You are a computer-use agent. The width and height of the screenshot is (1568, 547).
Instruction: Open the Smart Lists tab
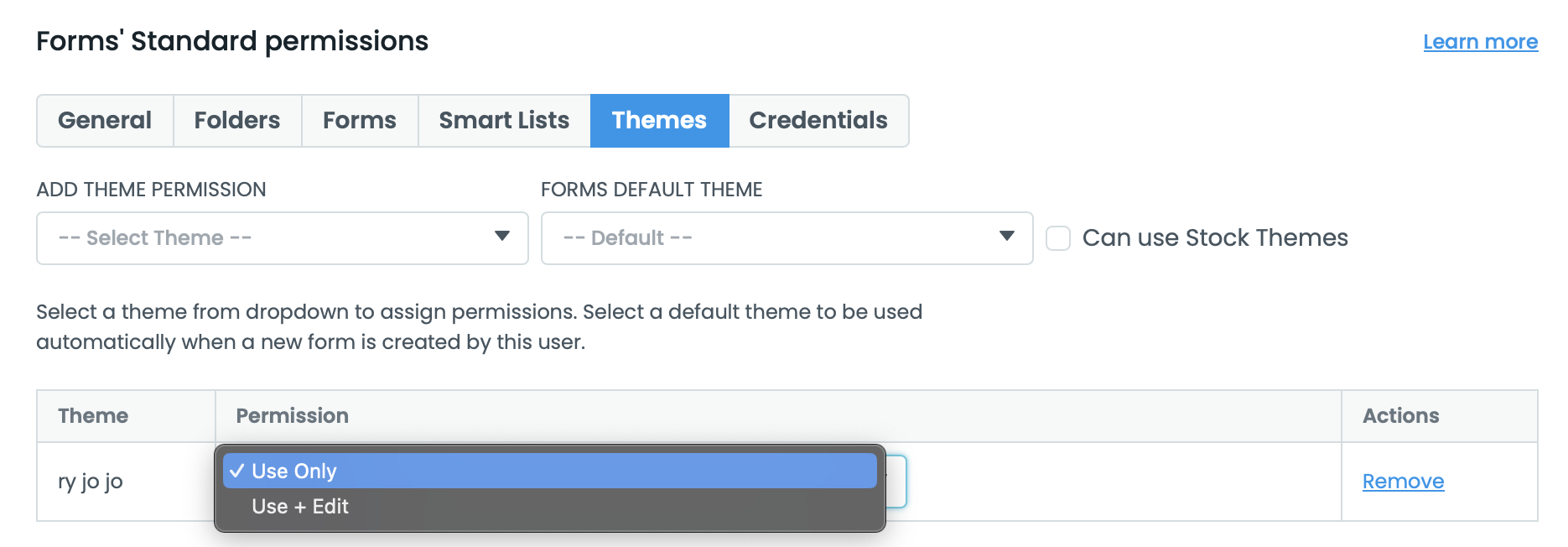503,120
